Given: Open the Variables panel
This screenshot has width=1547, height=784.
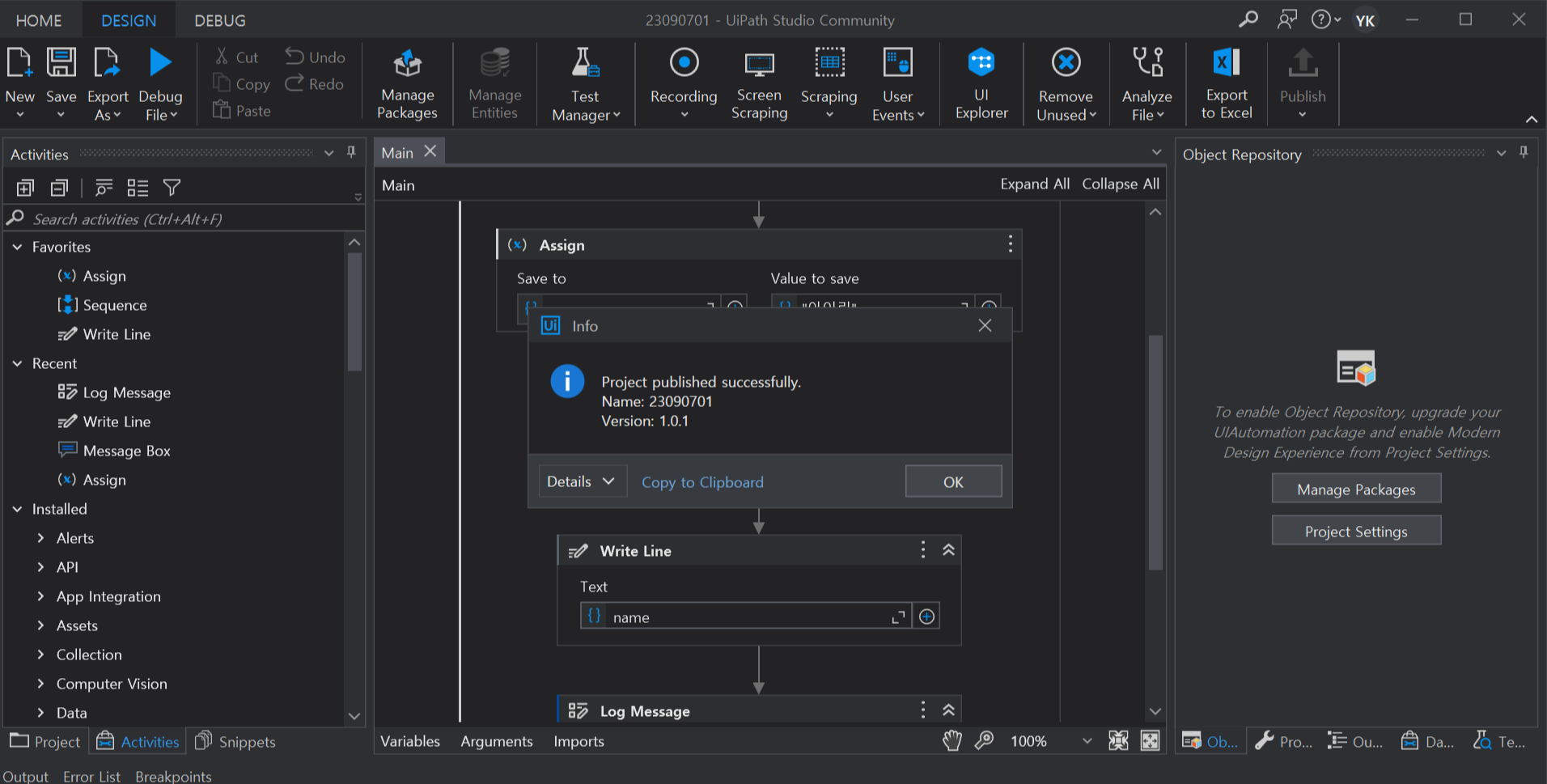Looking at the screenshot, I should click(x=410, y=741).
